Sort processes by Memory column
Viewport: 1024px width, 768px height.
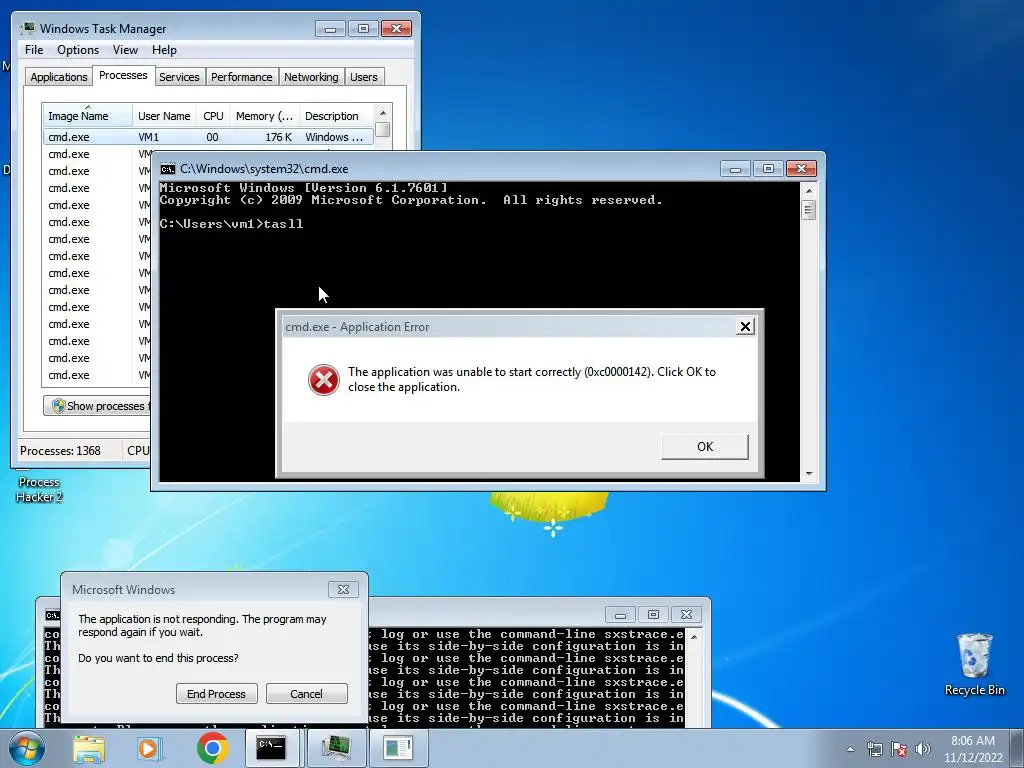click(x=264, y=116)
